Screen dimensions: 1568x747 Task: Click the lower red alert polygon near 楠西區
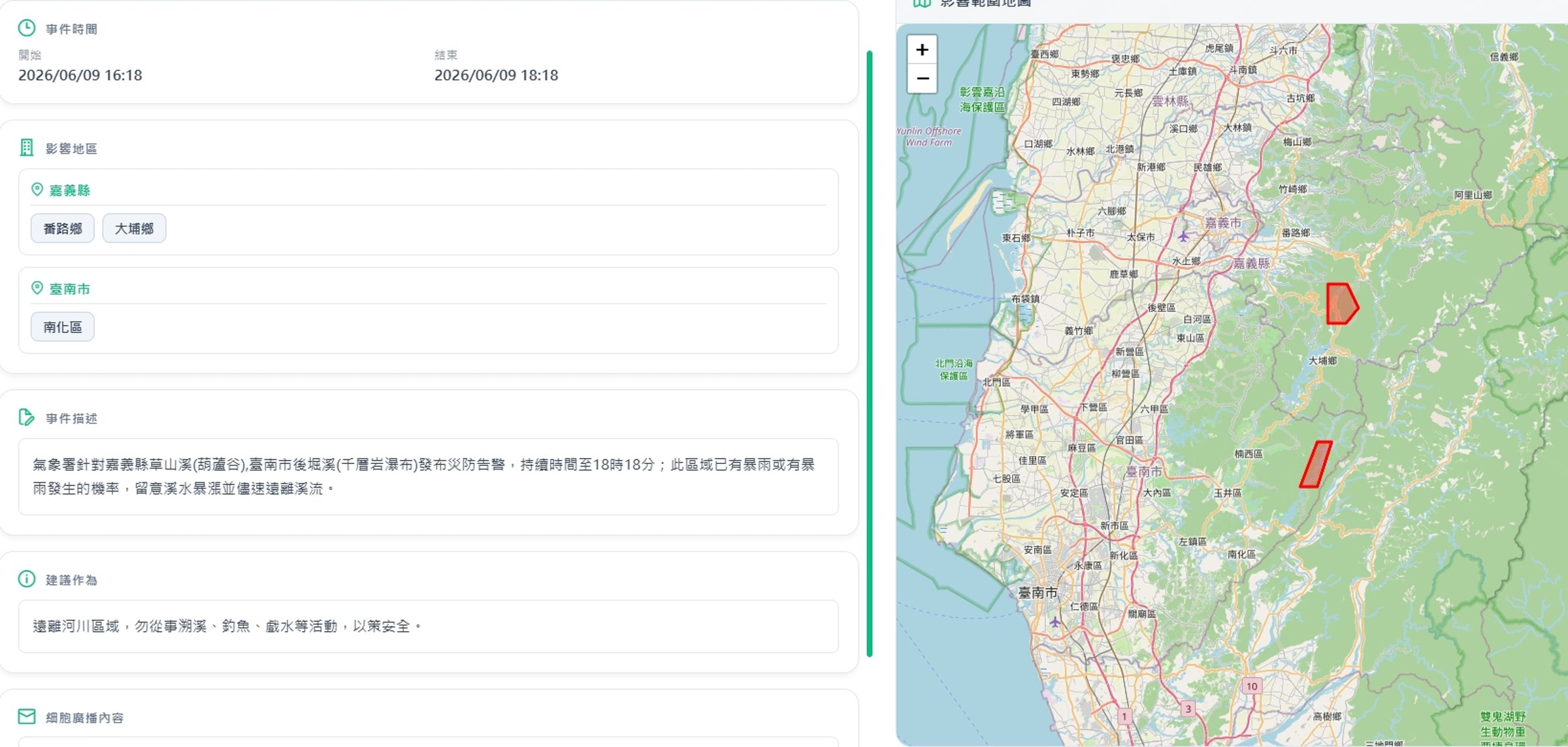(x=1315, y=464)
